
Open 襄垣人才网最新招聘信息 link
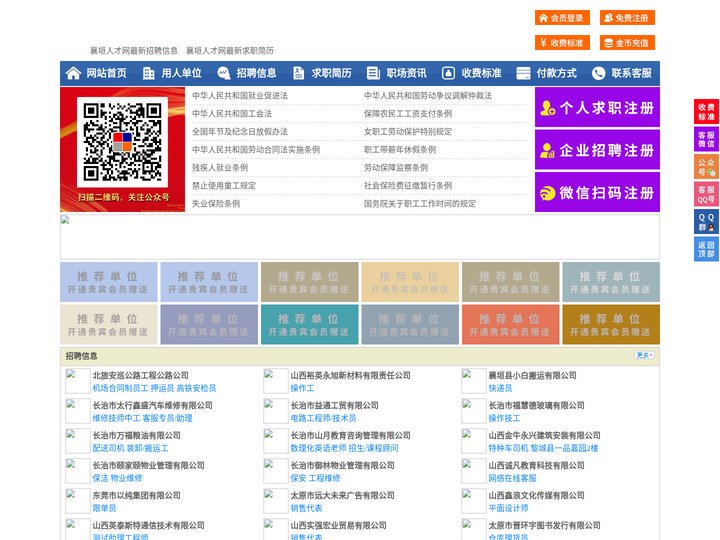point(134,51)
